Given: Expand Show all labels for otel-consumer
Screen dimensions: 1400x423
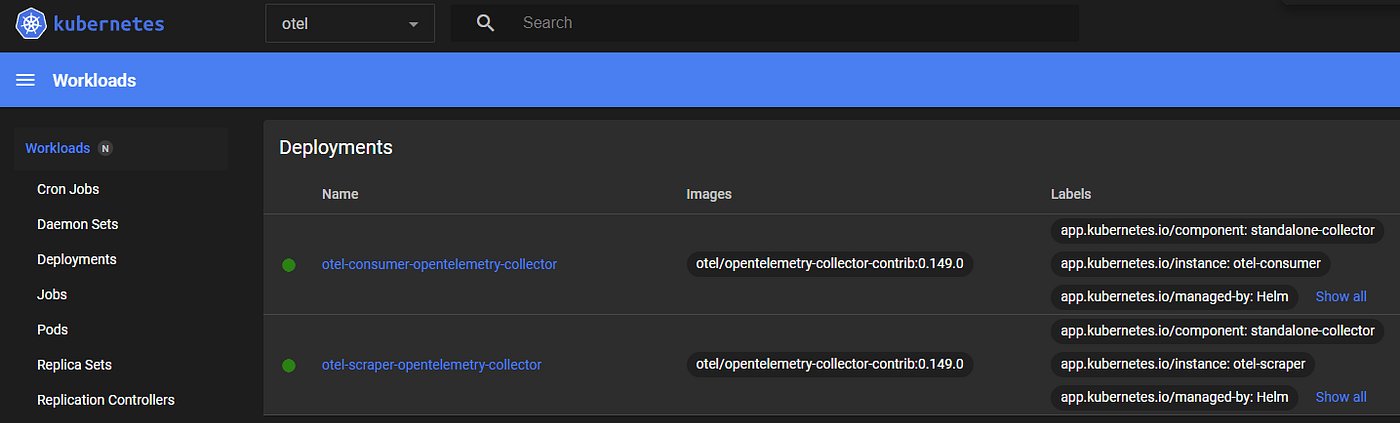Looking at the screenshot, I should [1341, 296].
